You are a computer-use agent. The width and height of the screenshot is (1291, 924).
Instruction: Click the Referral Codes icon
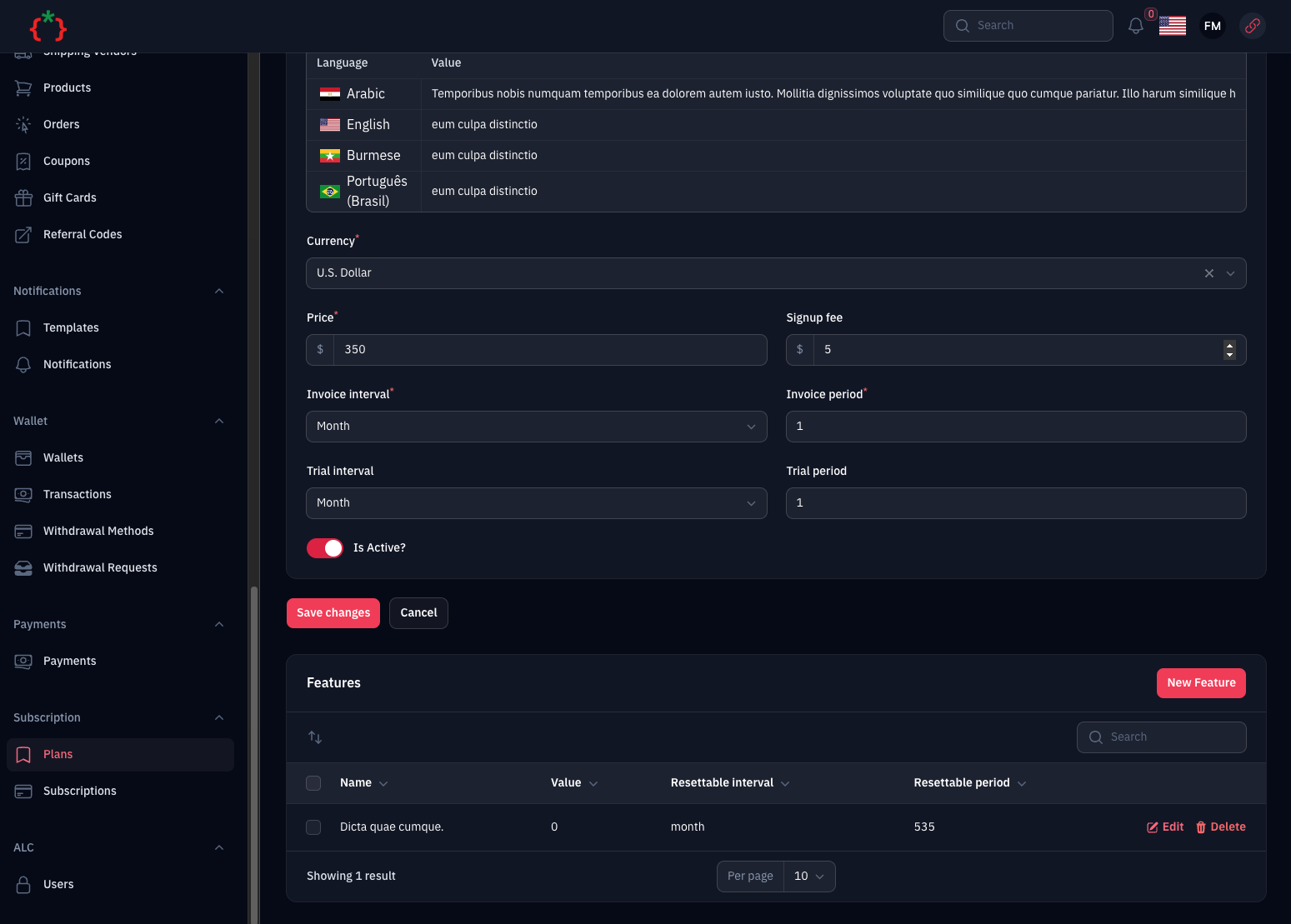[x=23, y=235]
